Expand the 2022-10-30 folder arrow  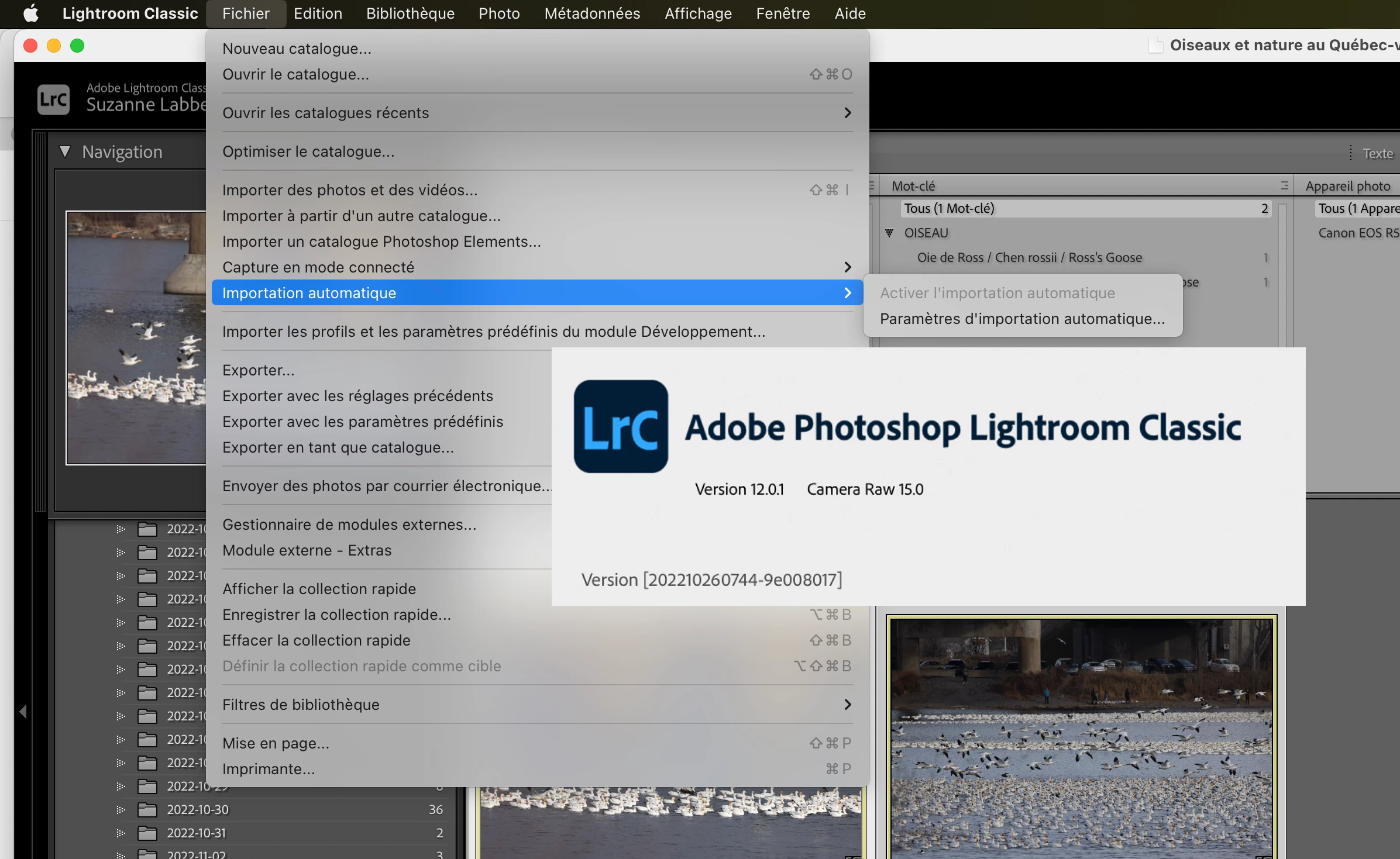tap(121, 810)
